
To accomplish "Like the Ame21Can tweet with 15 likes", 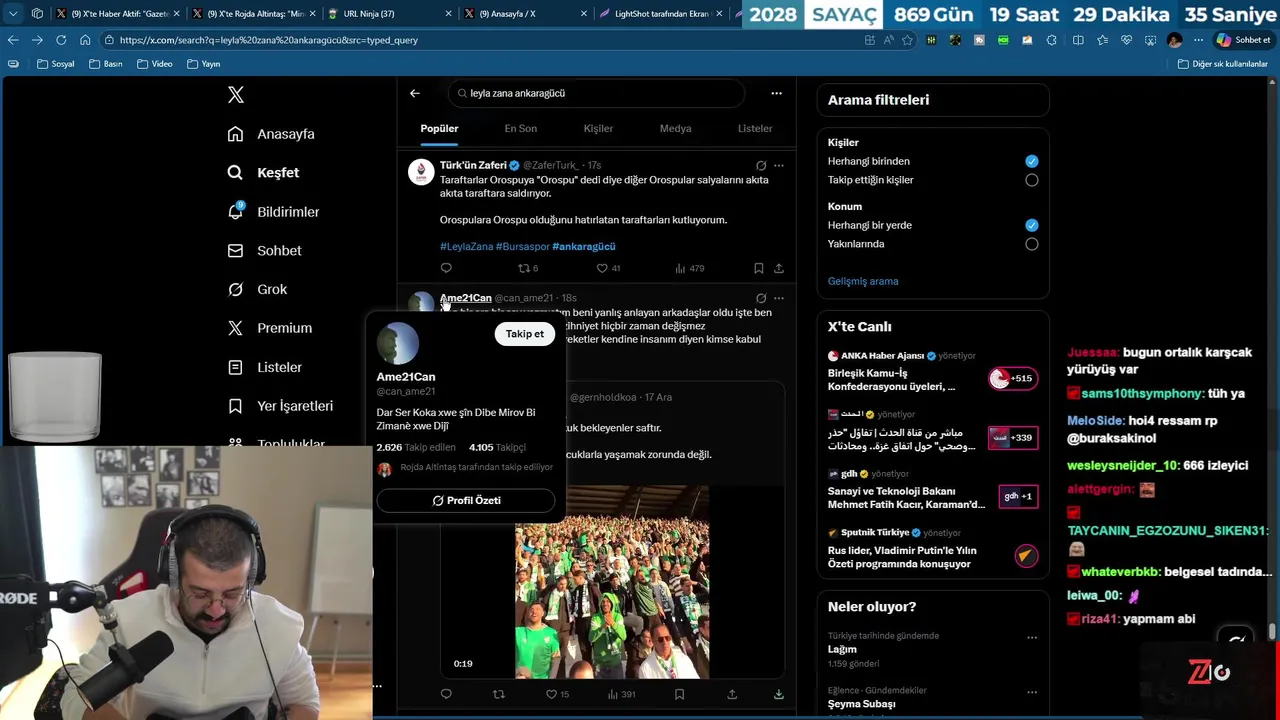I will coord(557,694).
